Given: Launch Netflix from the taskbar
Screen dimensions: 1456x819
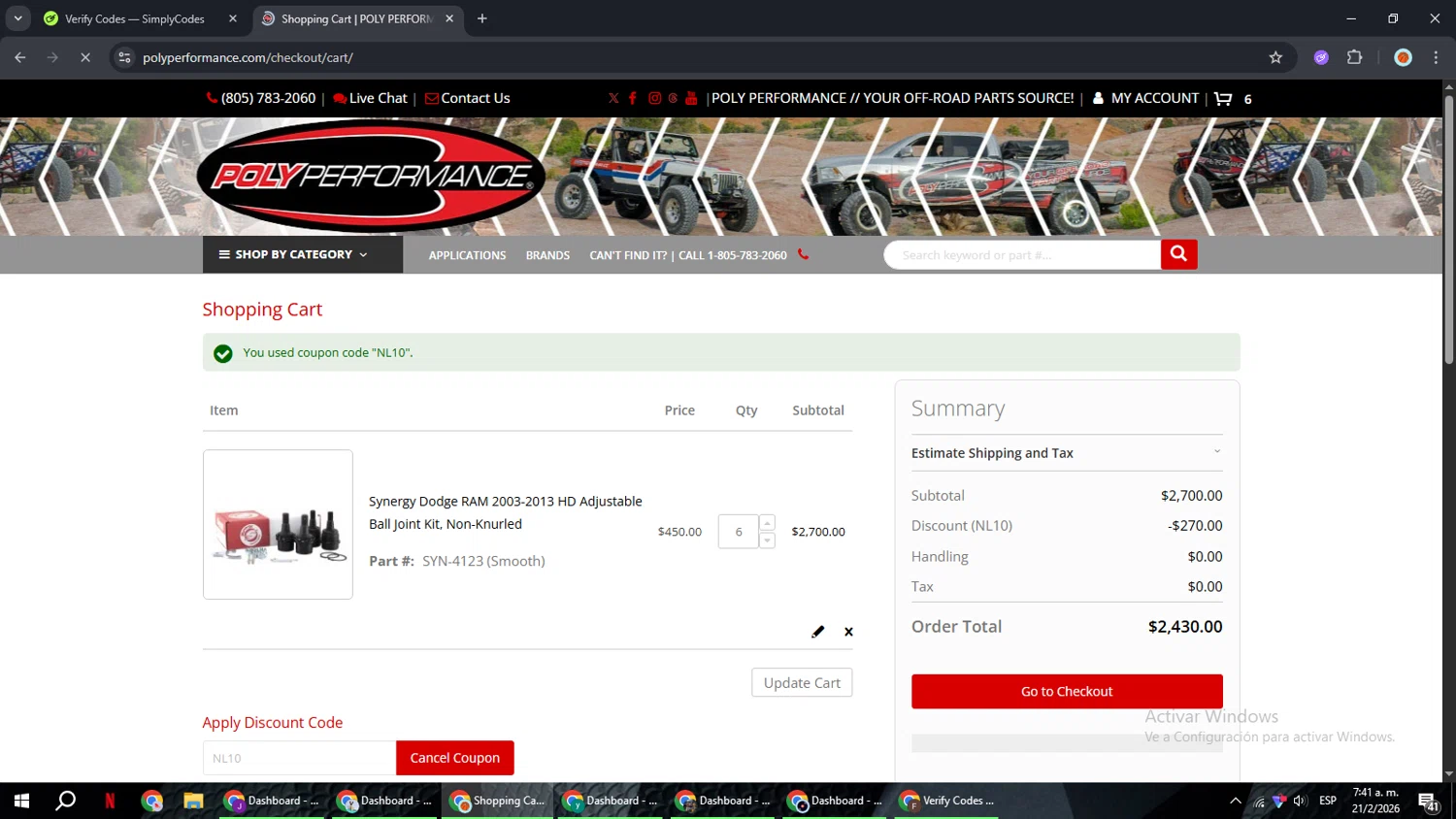Looking at the screenshot, I should (110, 801).
